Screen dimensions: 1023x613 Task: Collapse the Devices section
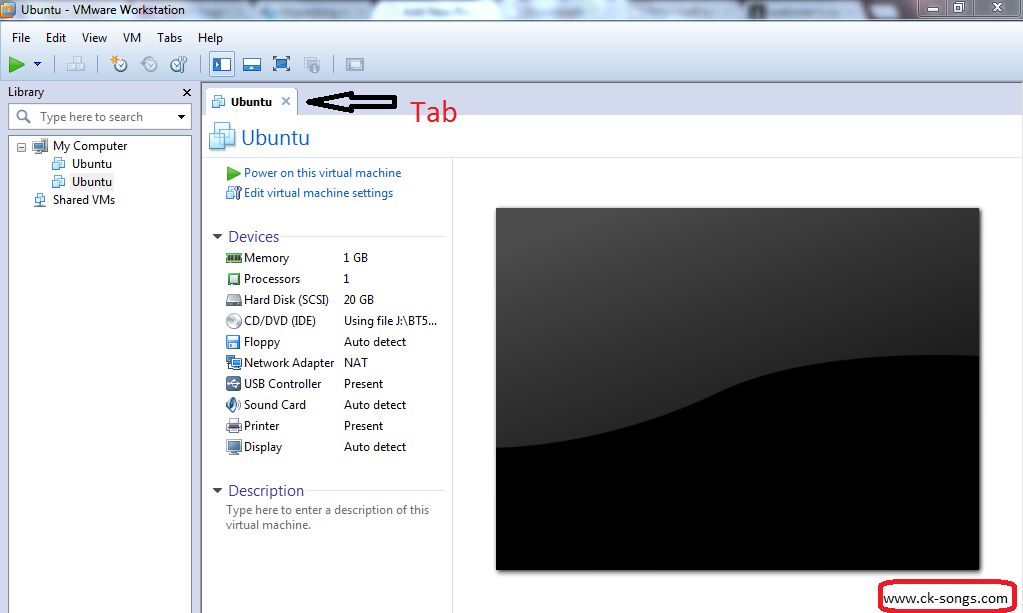click(217, 237)
